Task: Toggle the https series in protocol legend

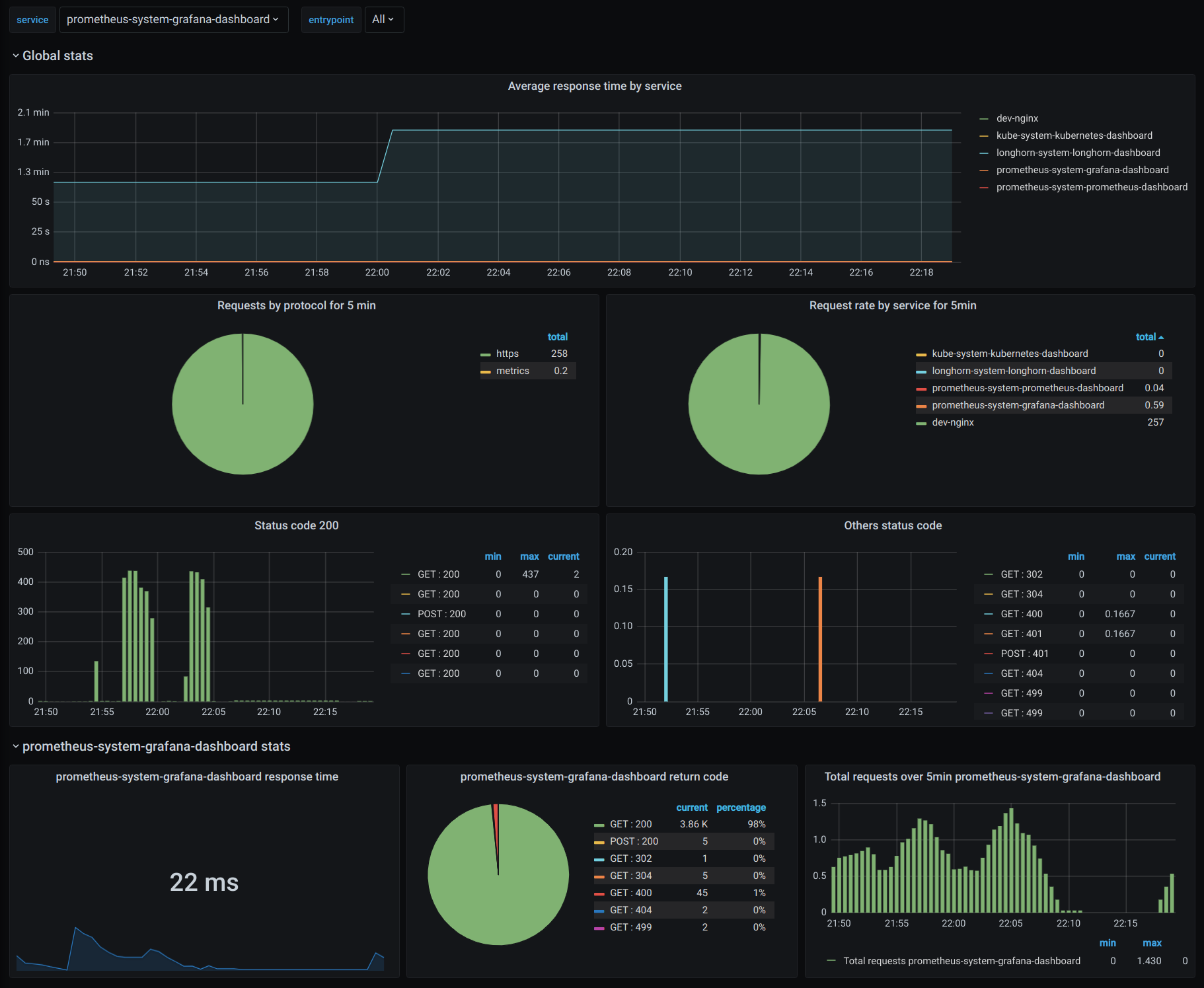Action: (x=507, y=354)
